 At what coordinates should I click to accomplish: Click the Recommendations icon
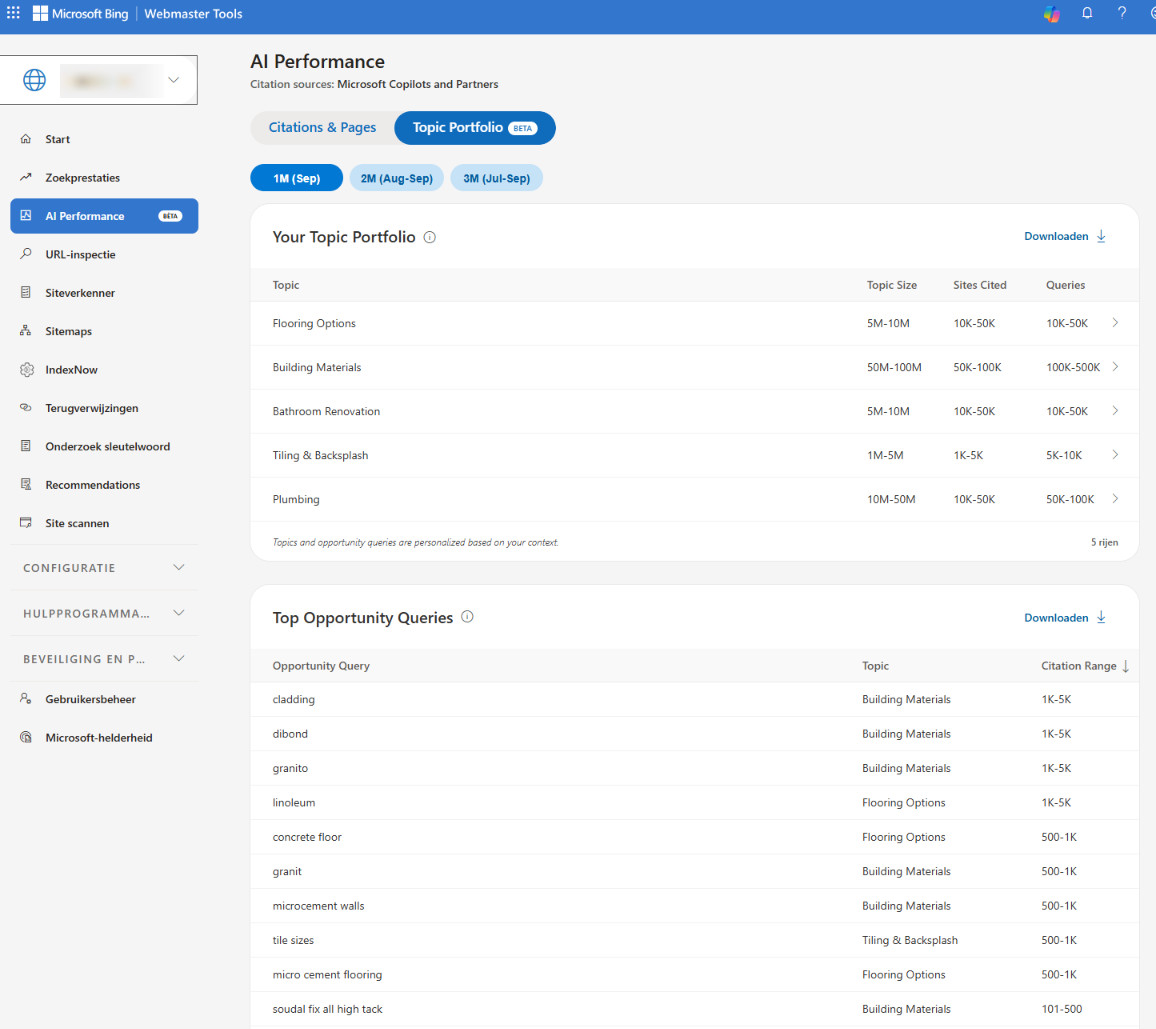[x=26, y=484]
